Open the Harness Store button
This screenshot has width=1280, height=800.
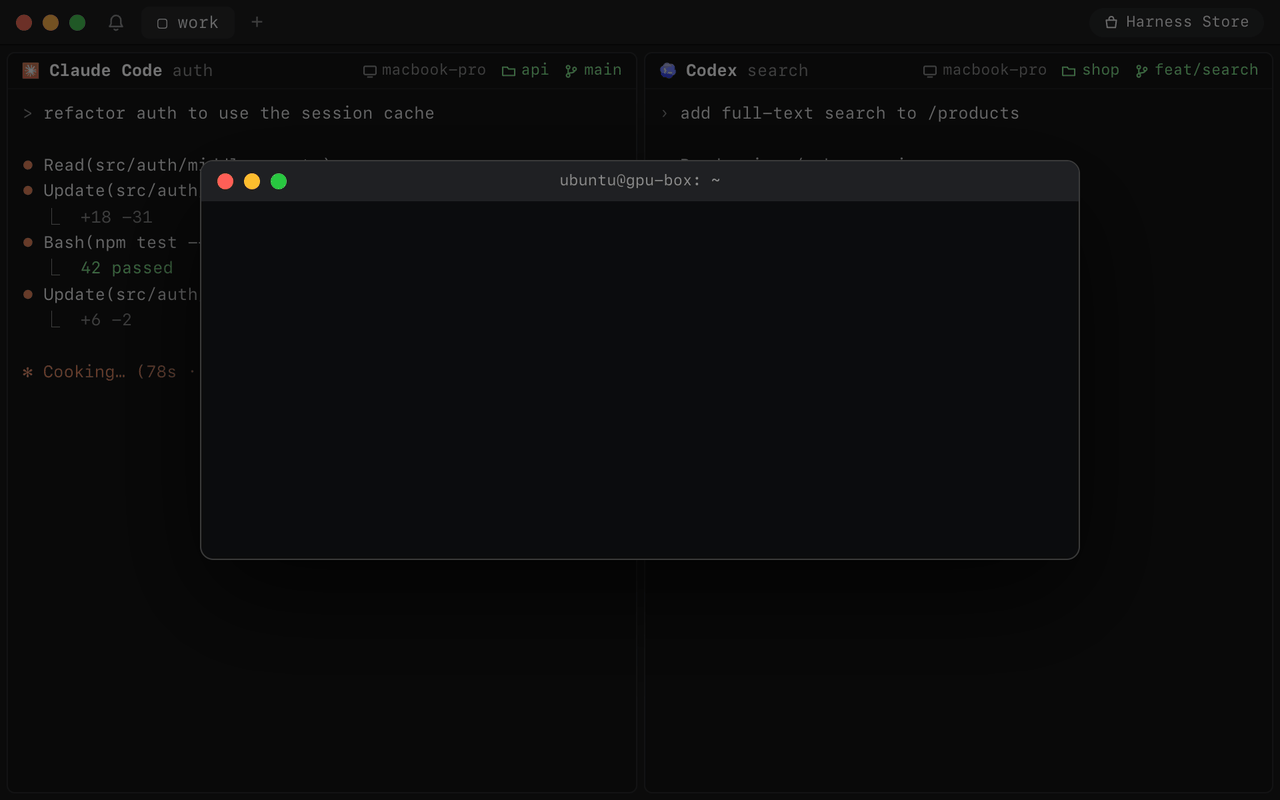coord(1177,22)
